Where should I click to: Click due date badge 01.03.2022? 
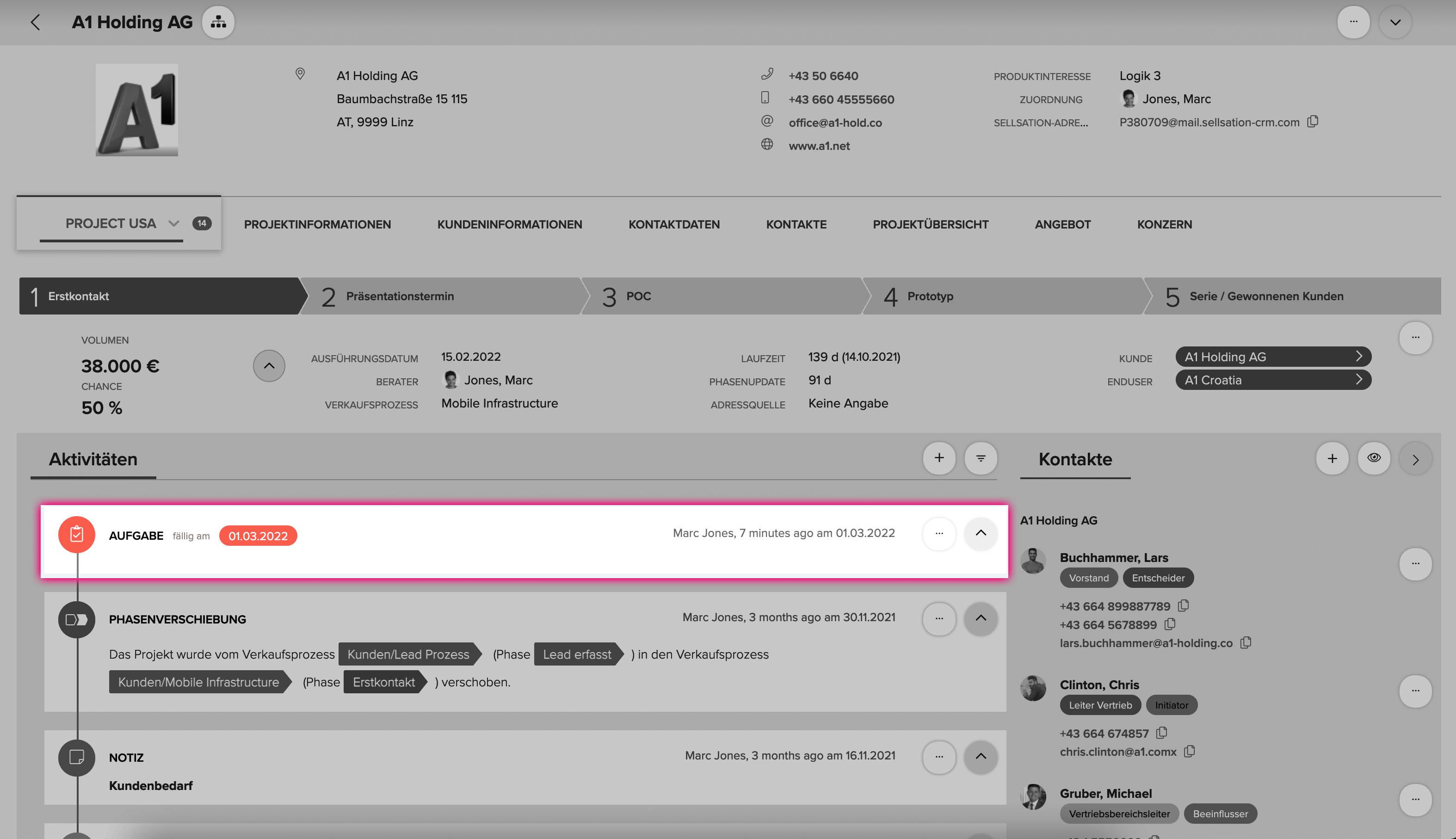[258, 536]
